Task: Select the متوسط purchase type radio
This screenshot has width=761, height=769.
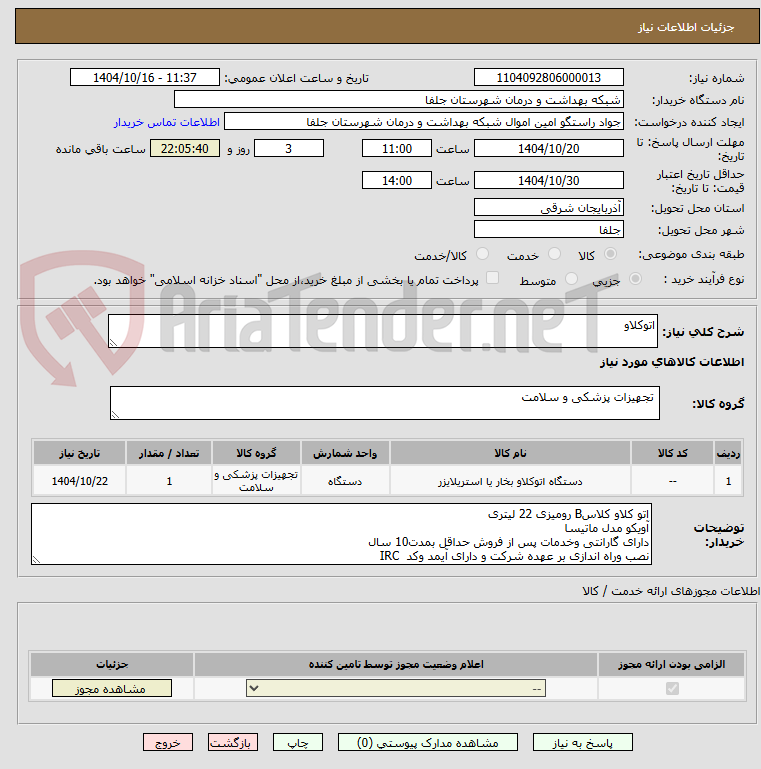Action: (571, 279)
